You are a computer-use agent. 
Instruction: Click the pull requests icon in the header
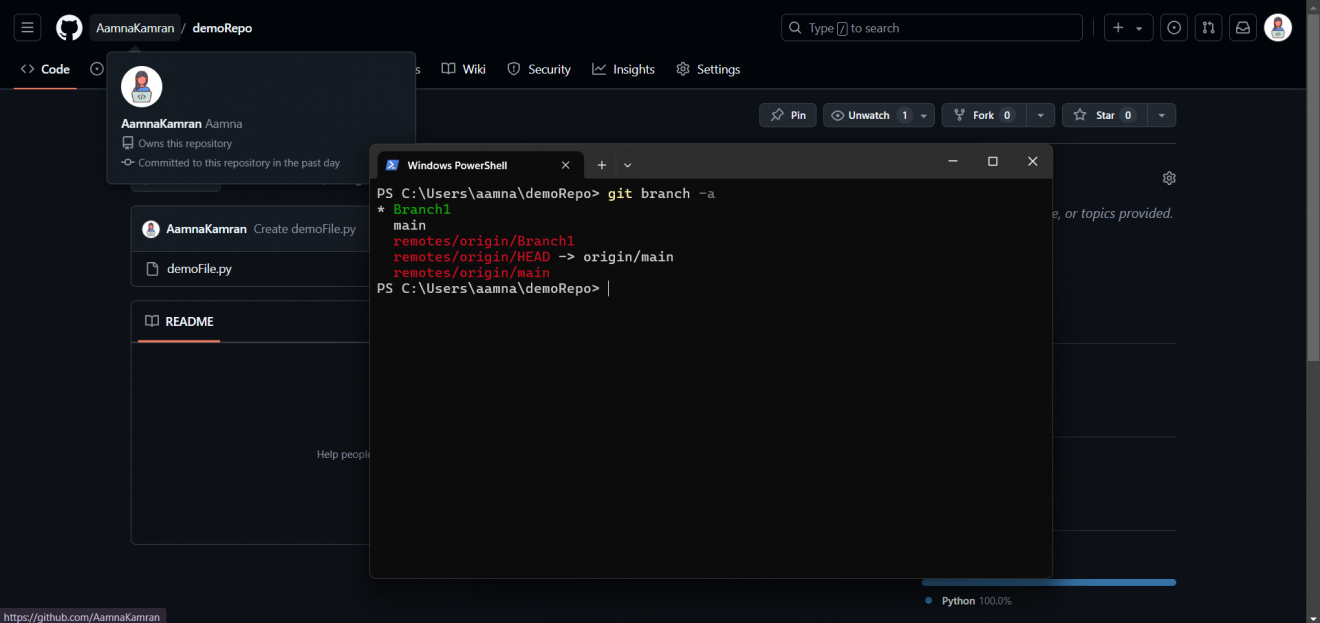tap(1208, 27)
